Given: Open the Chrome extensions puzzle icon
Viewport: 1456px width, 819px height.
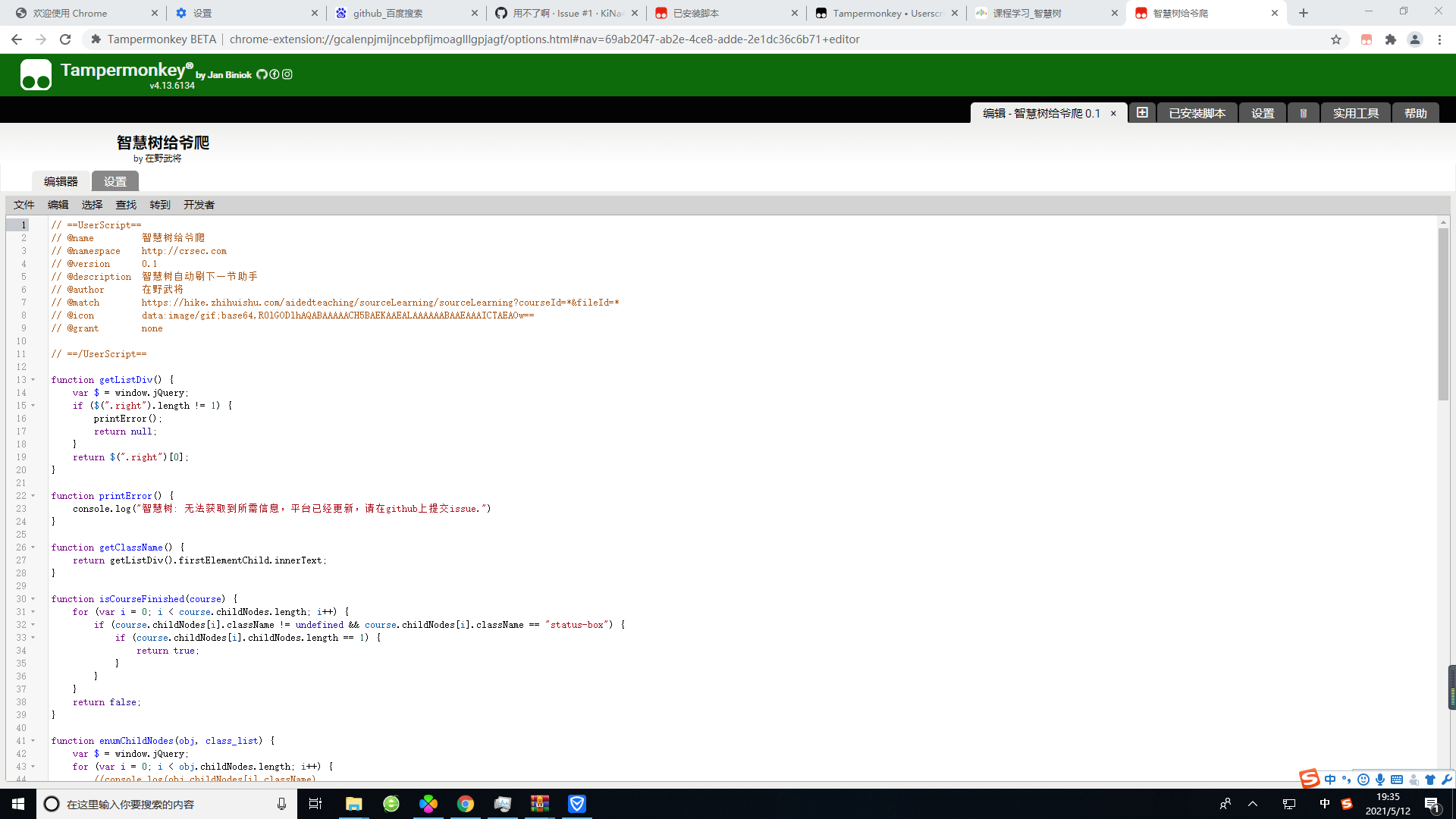Looking at the screenshot, I should [x=1391, y=39].
